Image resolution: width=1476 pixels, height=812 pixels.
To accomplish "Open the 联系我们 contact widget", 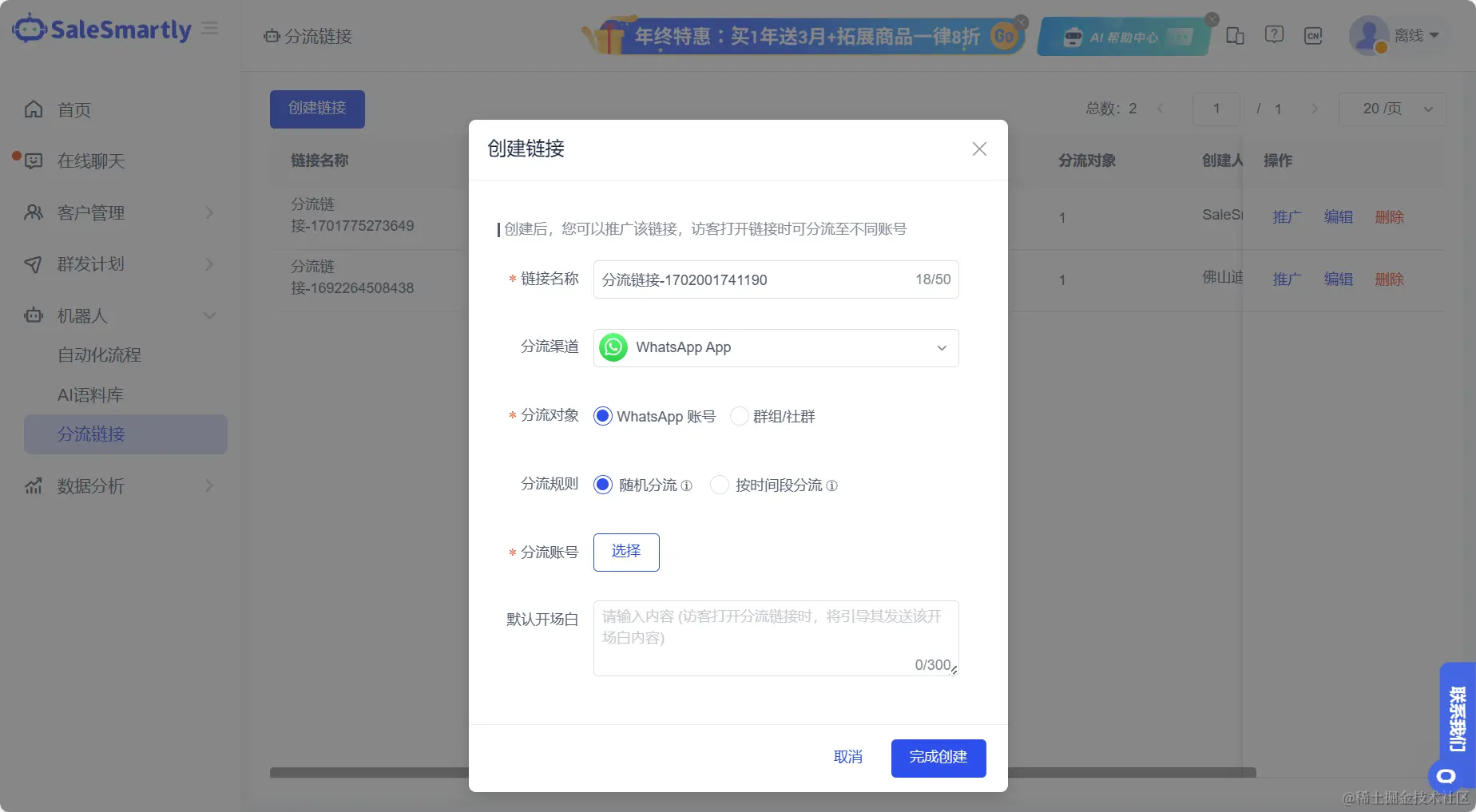I will coord(1458,719).
